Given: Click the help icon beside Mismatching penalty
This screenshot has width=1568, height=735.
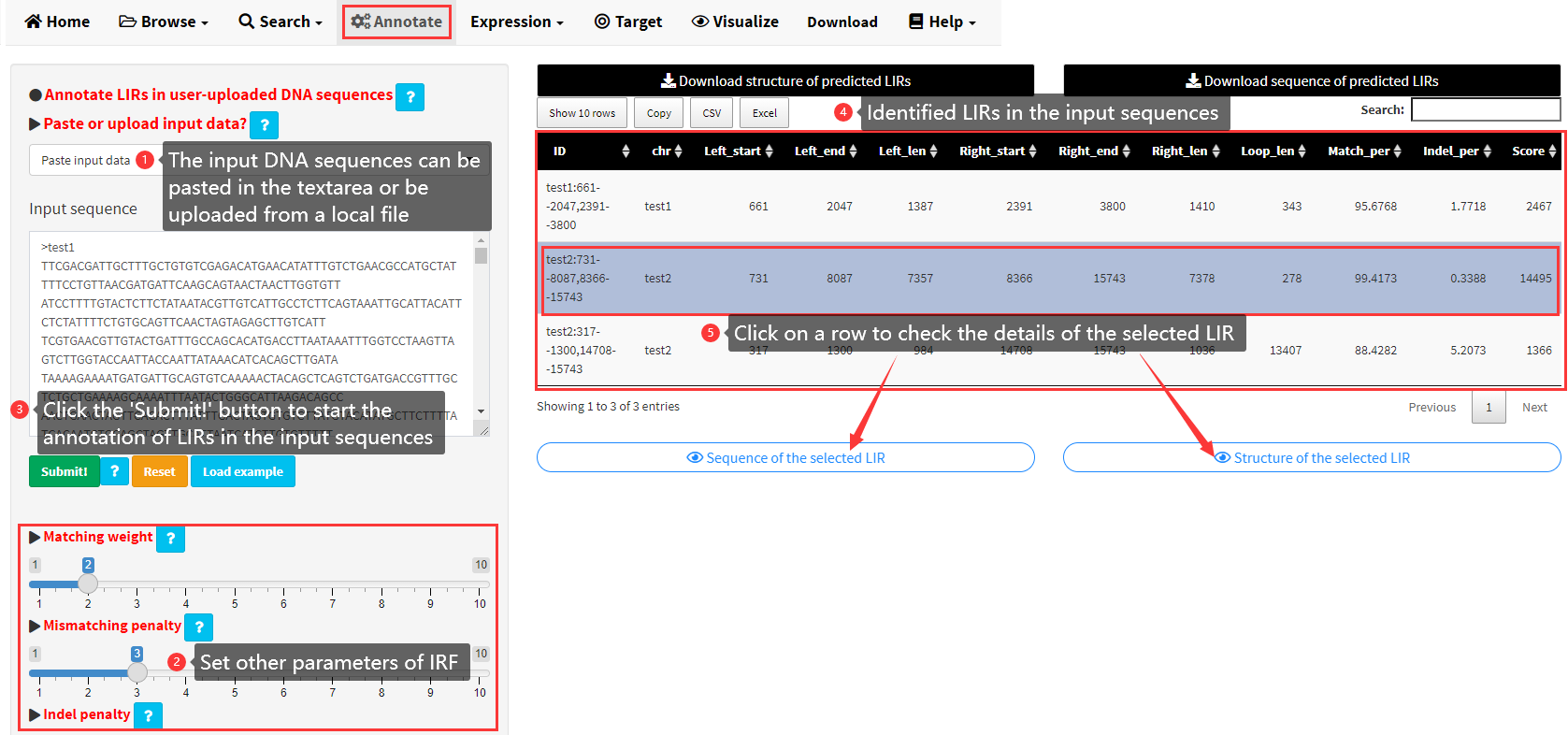Looking at the screenshot, I should 198,627.
